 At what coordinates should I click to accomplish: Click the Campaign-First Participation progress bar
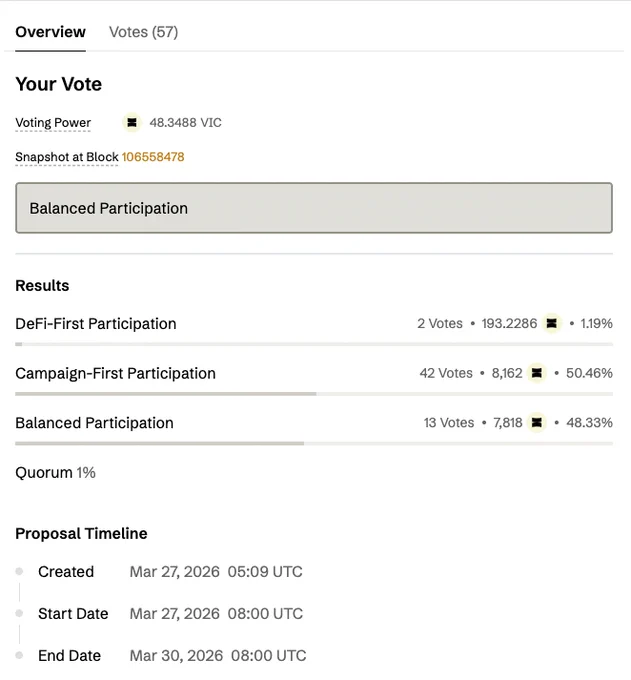314,394
